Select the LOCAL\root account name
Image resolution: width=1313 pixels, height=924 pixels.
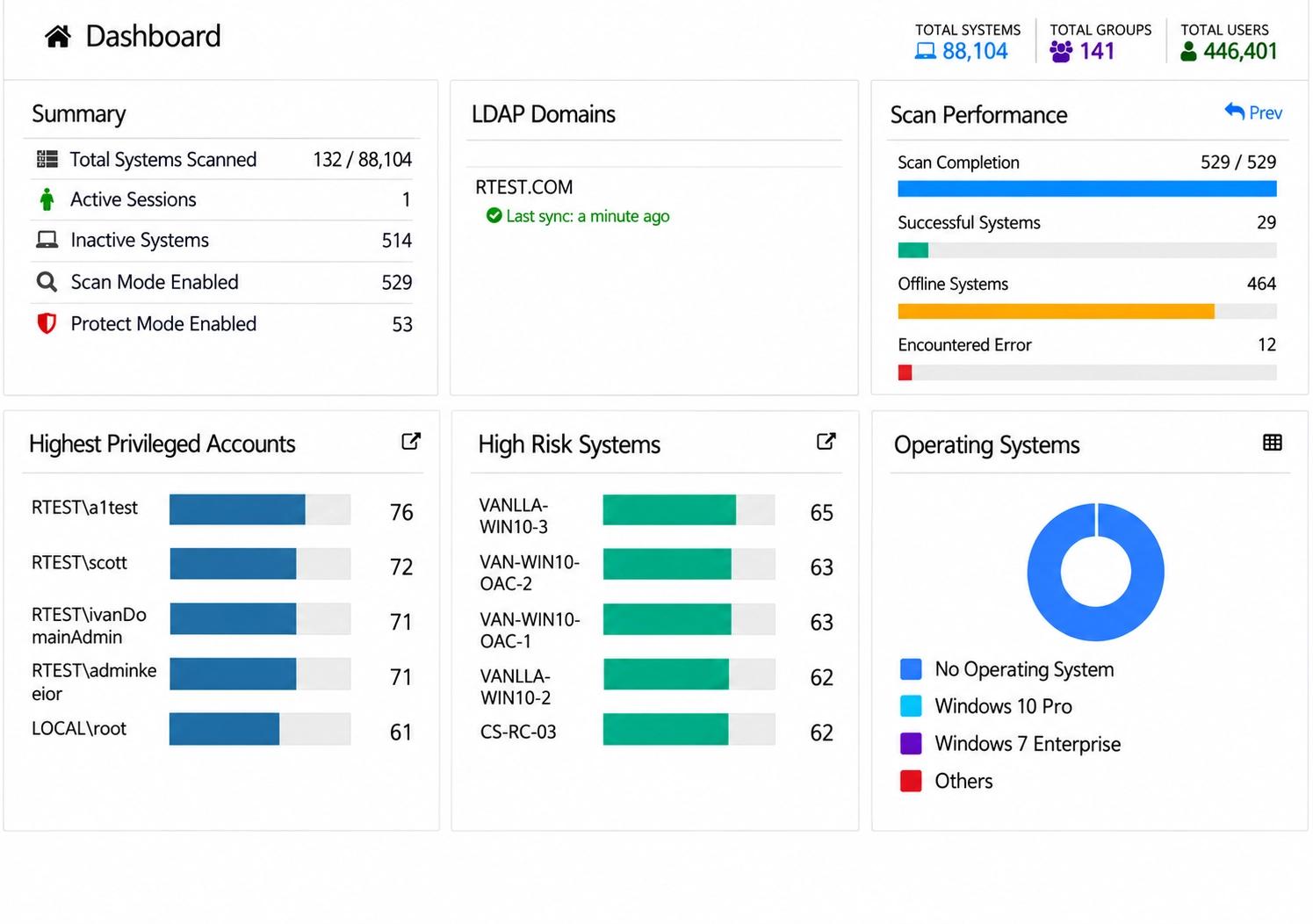(x=79, y=728)
